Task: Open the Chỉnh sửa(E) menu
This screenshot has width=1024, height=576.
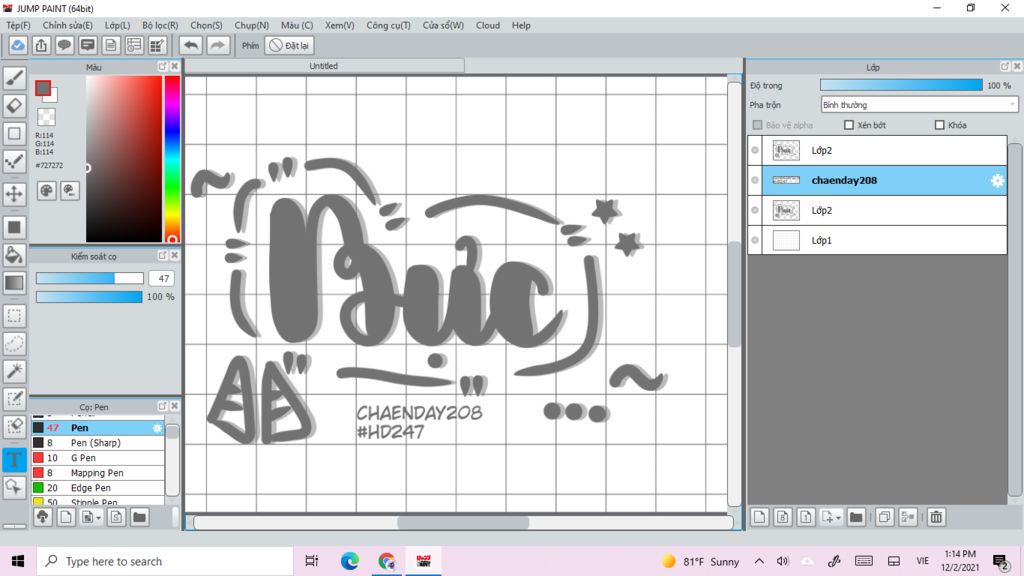Action: 68,25
